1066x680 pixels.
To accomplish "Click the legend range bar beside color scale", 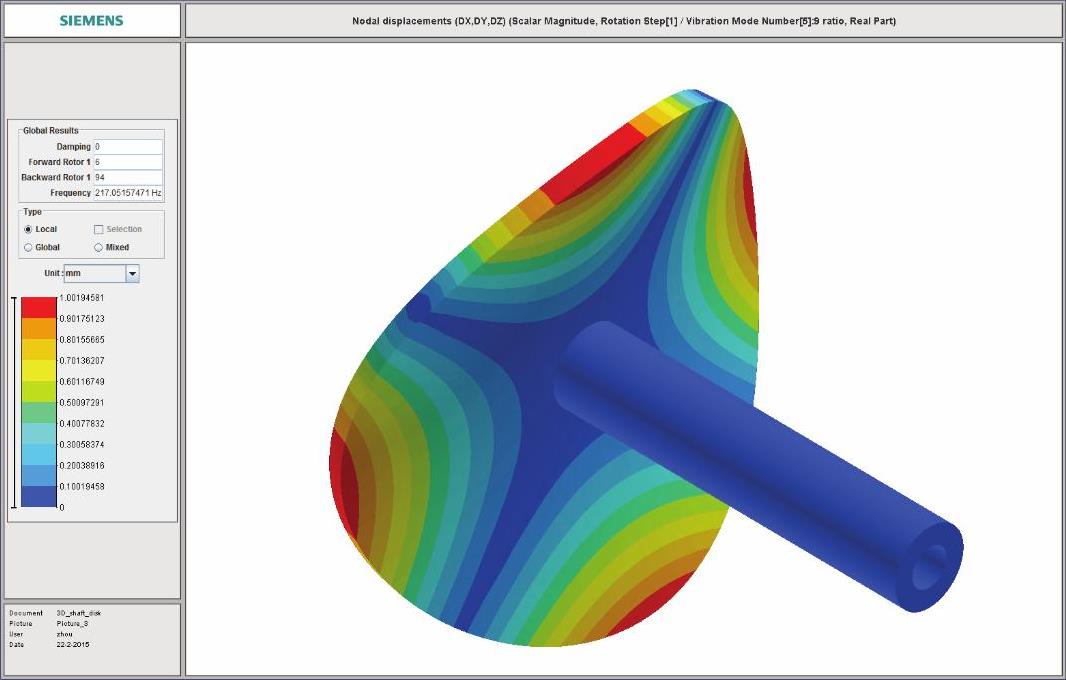I will tap(13, 402).
